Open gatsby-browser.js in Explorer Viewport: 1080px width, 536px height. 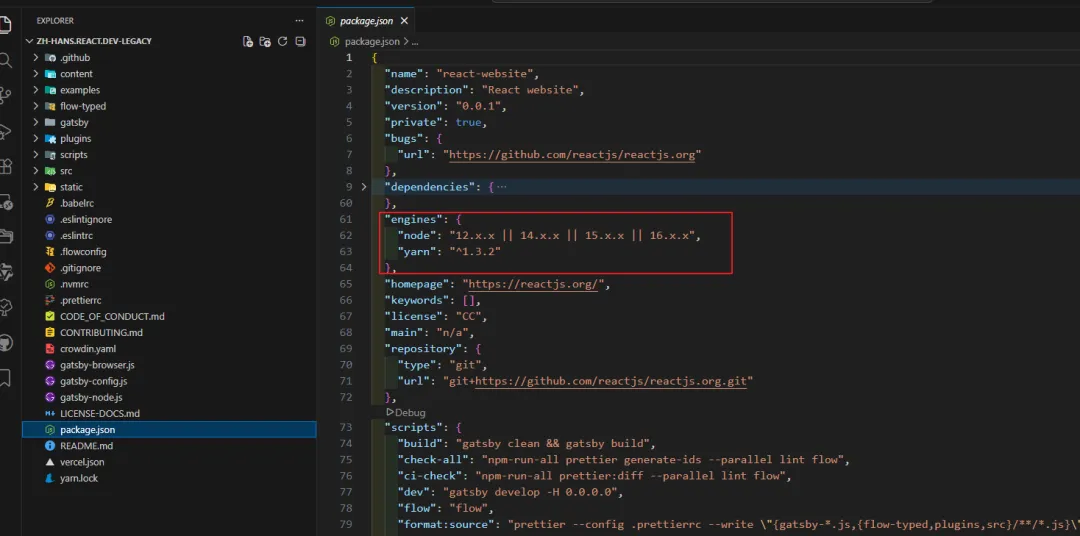[x=169, y=365]
